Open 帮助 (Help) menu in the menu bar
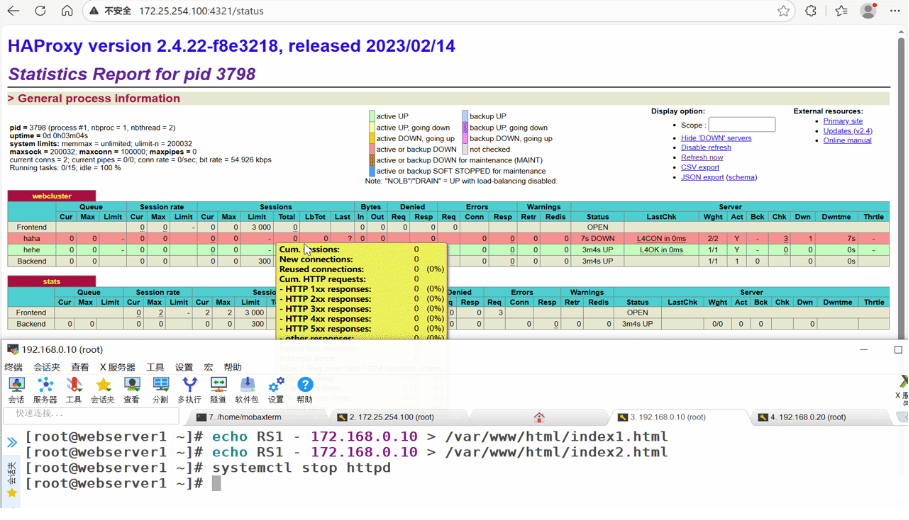This screenshot has width=909, height=520. pos(232,367)
